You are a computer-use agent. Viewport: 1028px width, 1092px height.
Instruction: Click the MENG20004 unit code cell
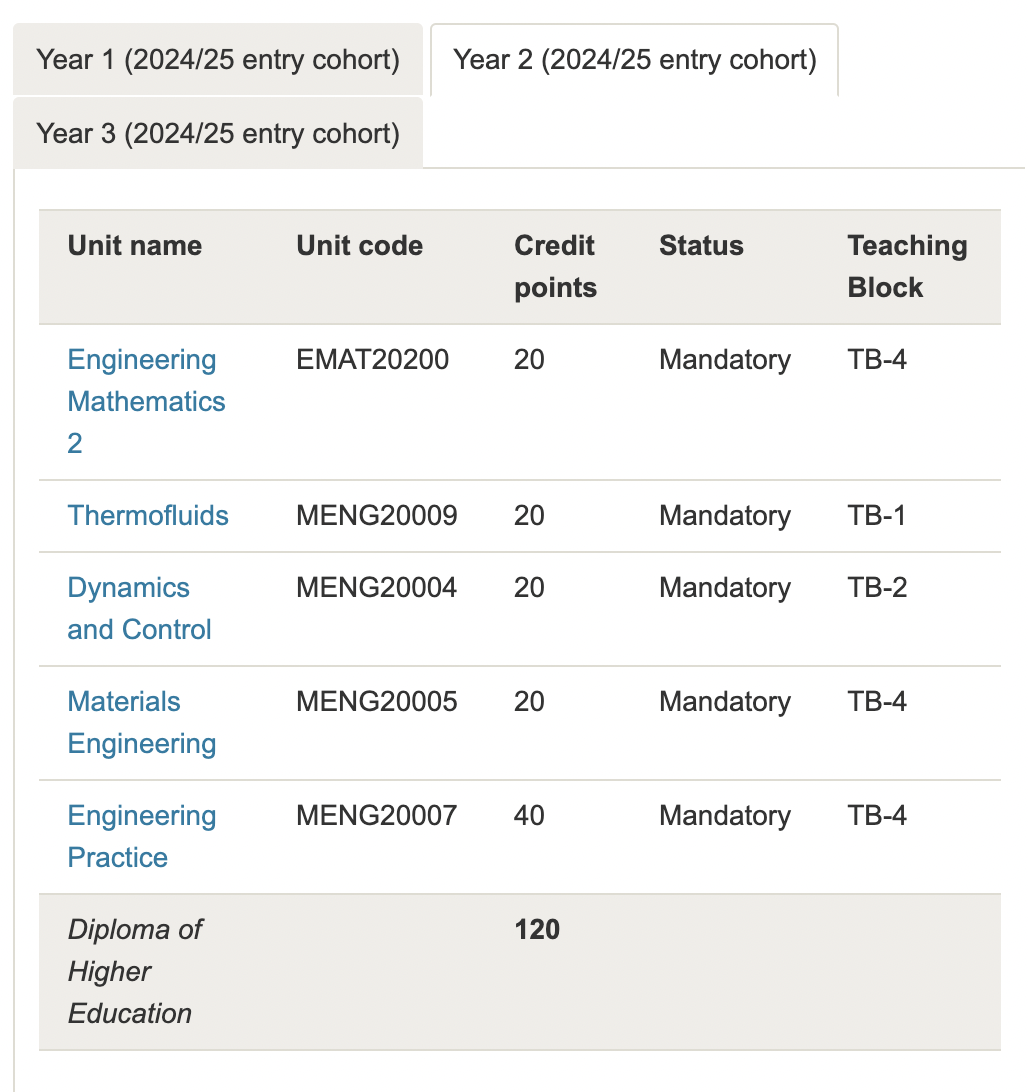coord(377,588)
